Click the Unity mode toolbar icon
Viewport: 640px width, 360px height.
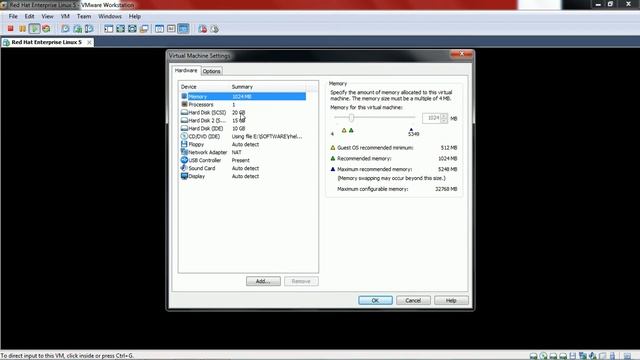tap(144, 29)
